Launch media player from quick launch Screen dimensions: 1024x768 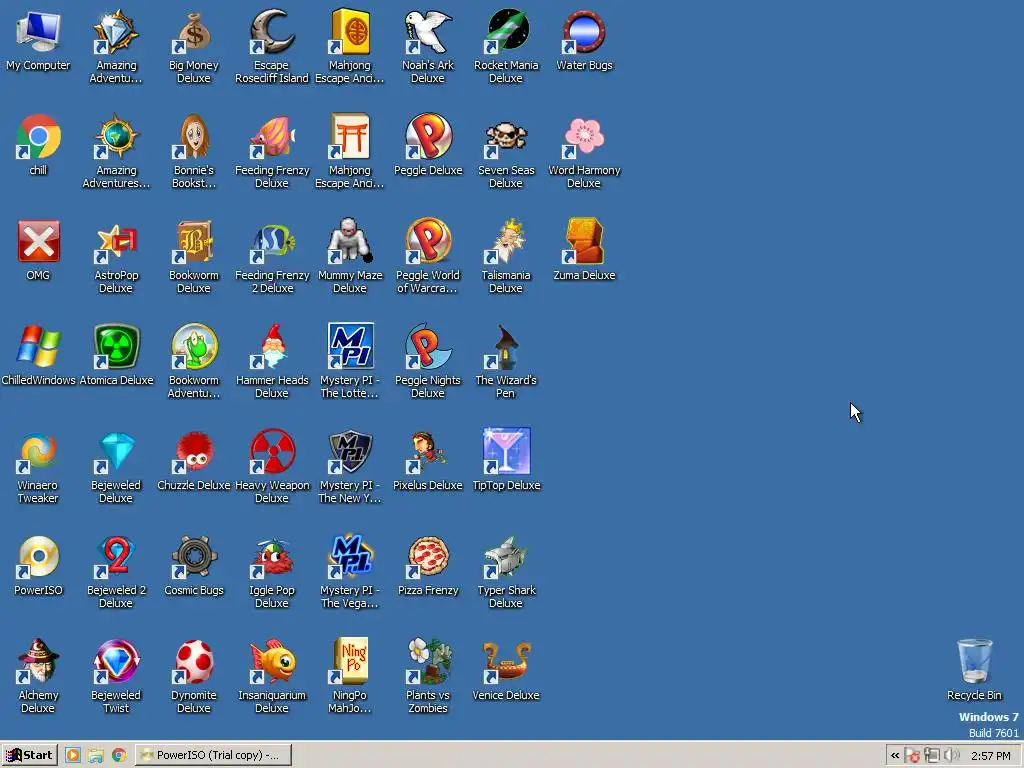pos(72,755)
